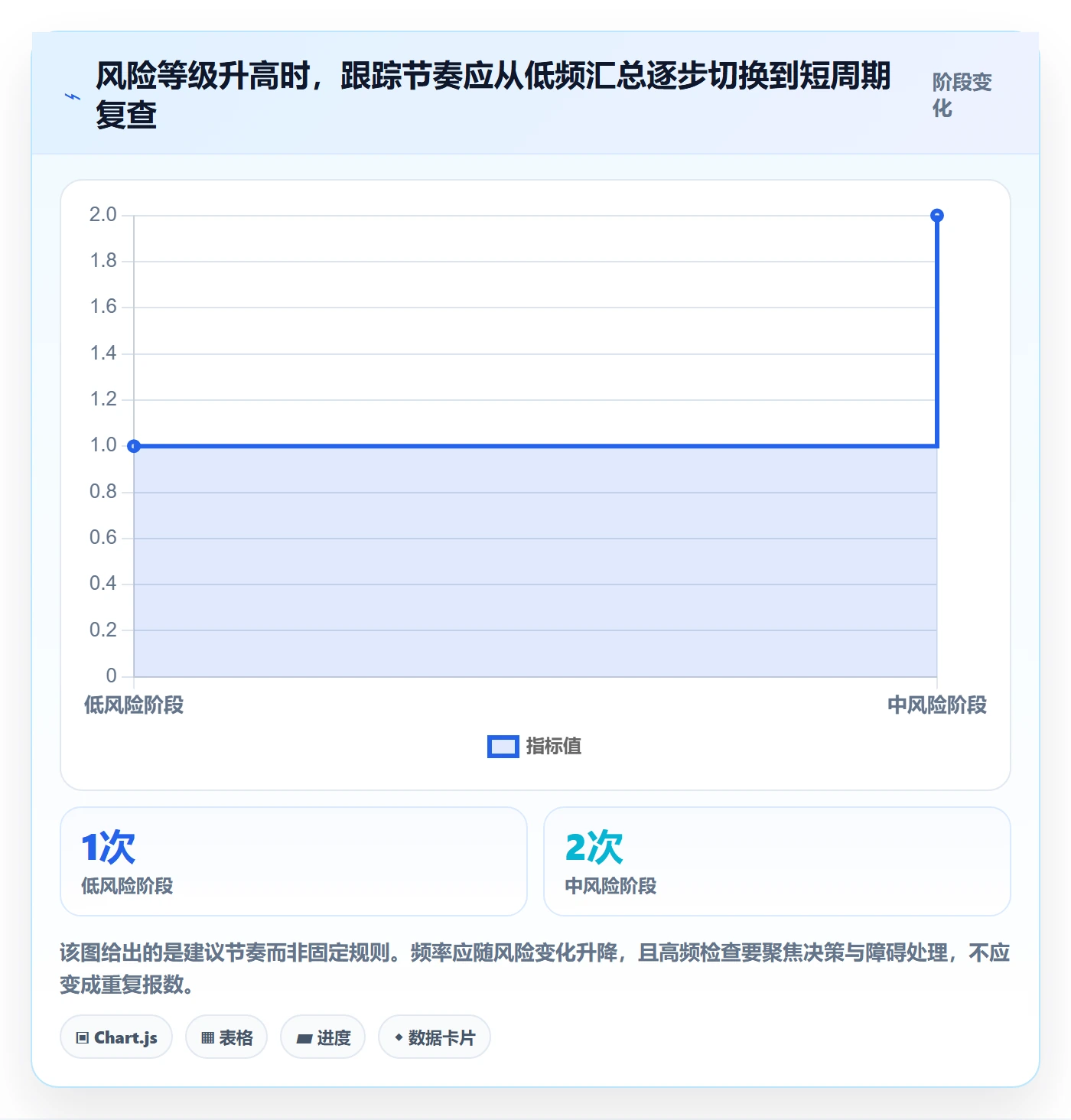The image size is (1071, 1120).
Task: Click the square icon in Chart.js chip
Action: coord(83,1038)
